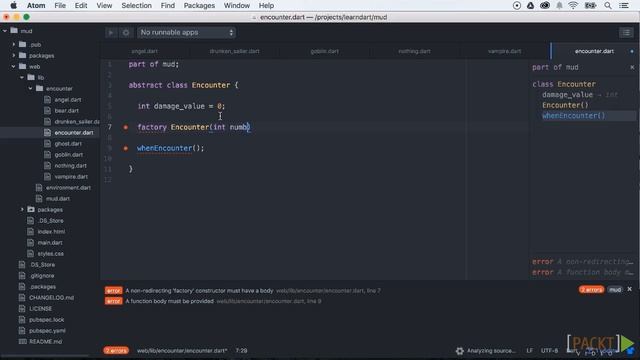Open the Notification Center list icon
The width and height of the screenshot is (640, 360).
coord(624,6)
